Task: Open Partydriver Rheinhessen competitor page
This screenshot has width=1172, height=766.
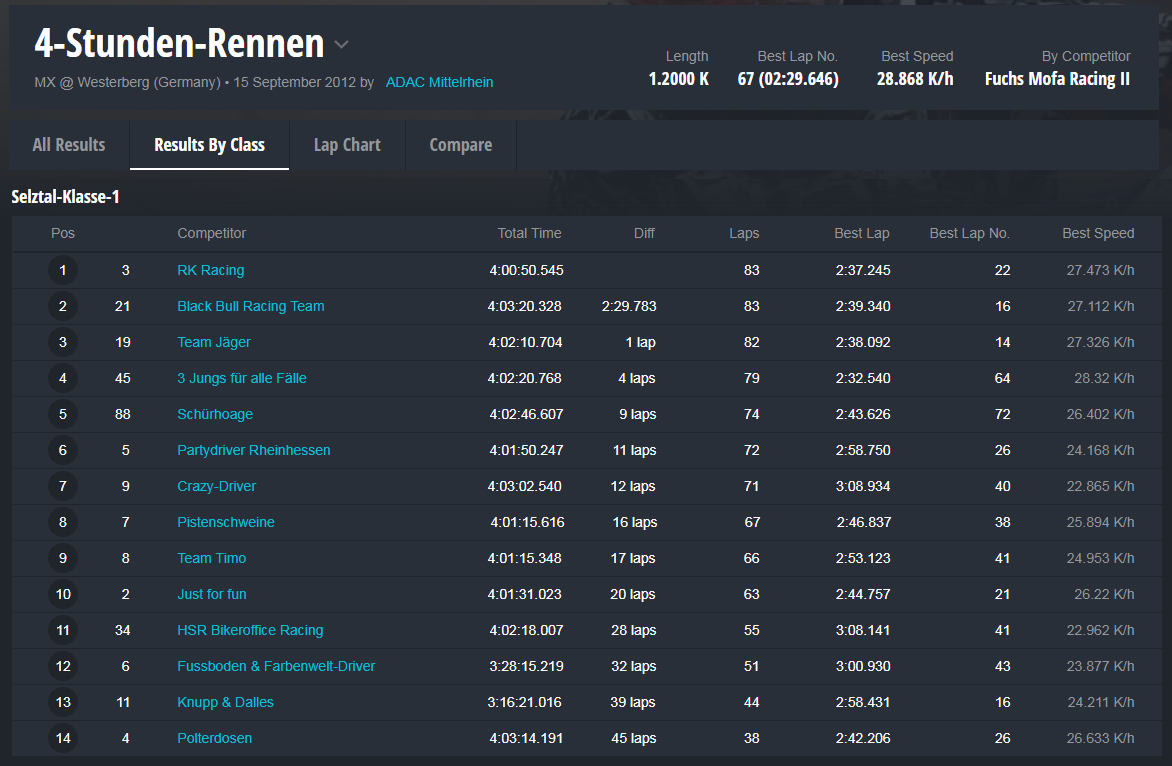Action: [x=253, y=450]
